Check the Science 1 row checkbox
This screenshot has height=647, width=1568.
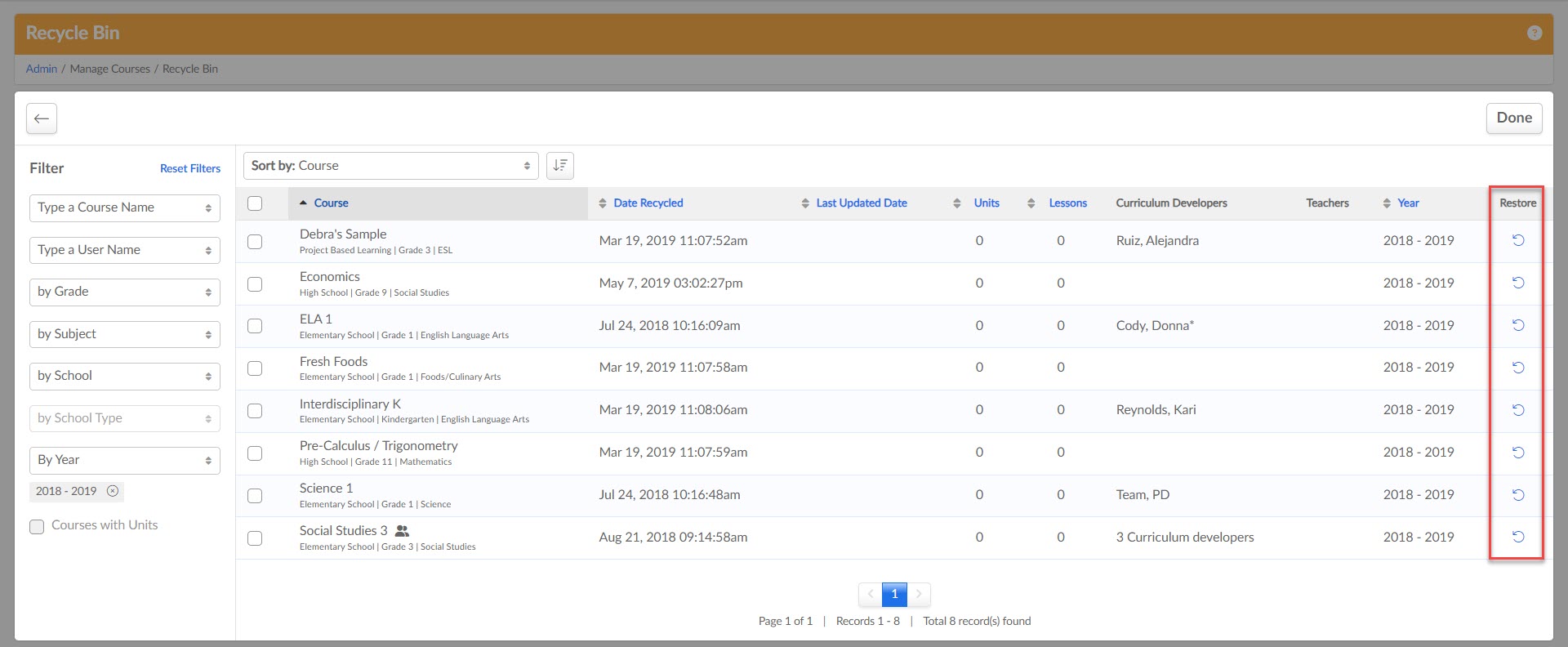[255, 496]
